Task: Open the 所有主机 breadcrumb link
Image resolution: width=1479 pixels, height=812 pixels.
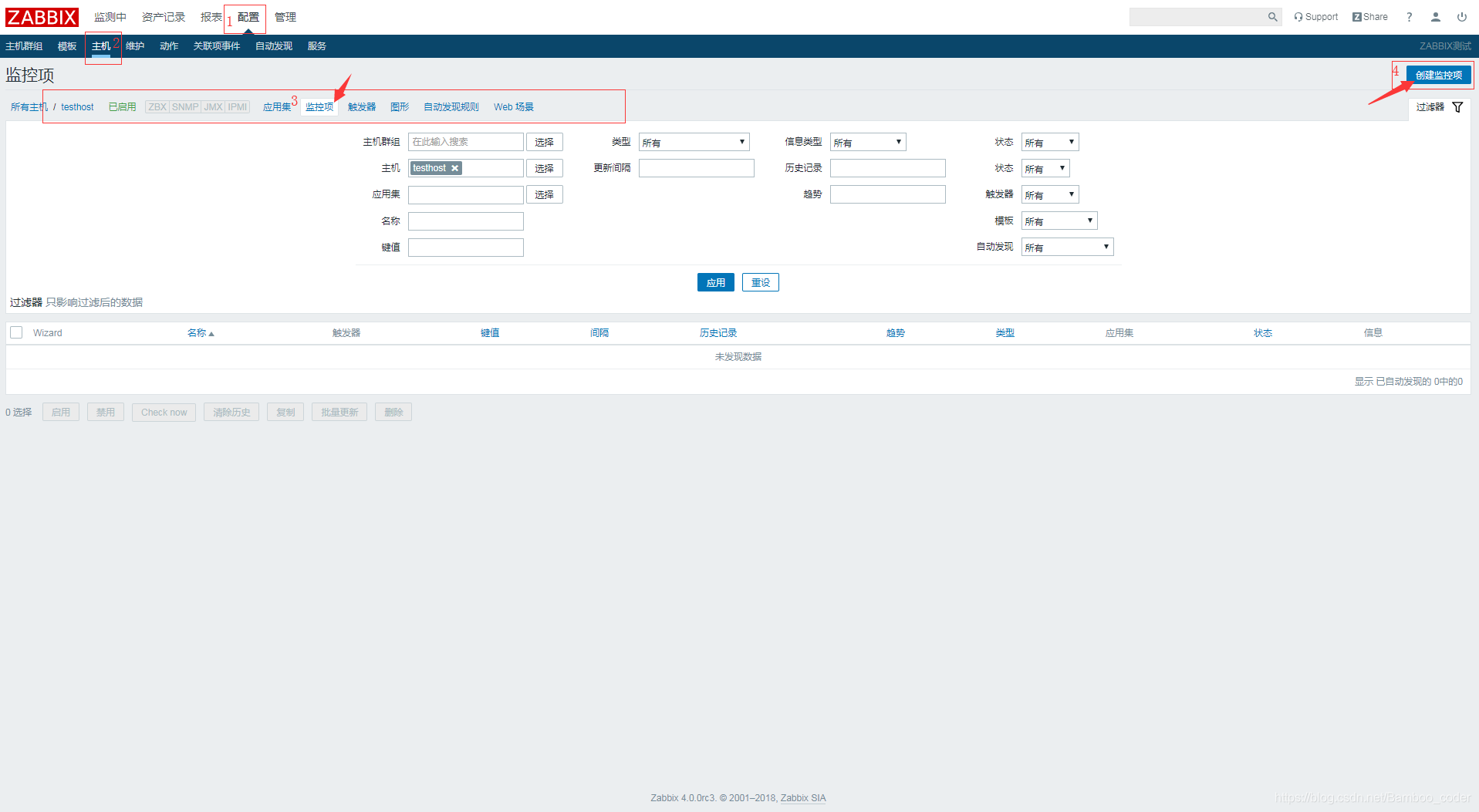Action: coord(29,107)
